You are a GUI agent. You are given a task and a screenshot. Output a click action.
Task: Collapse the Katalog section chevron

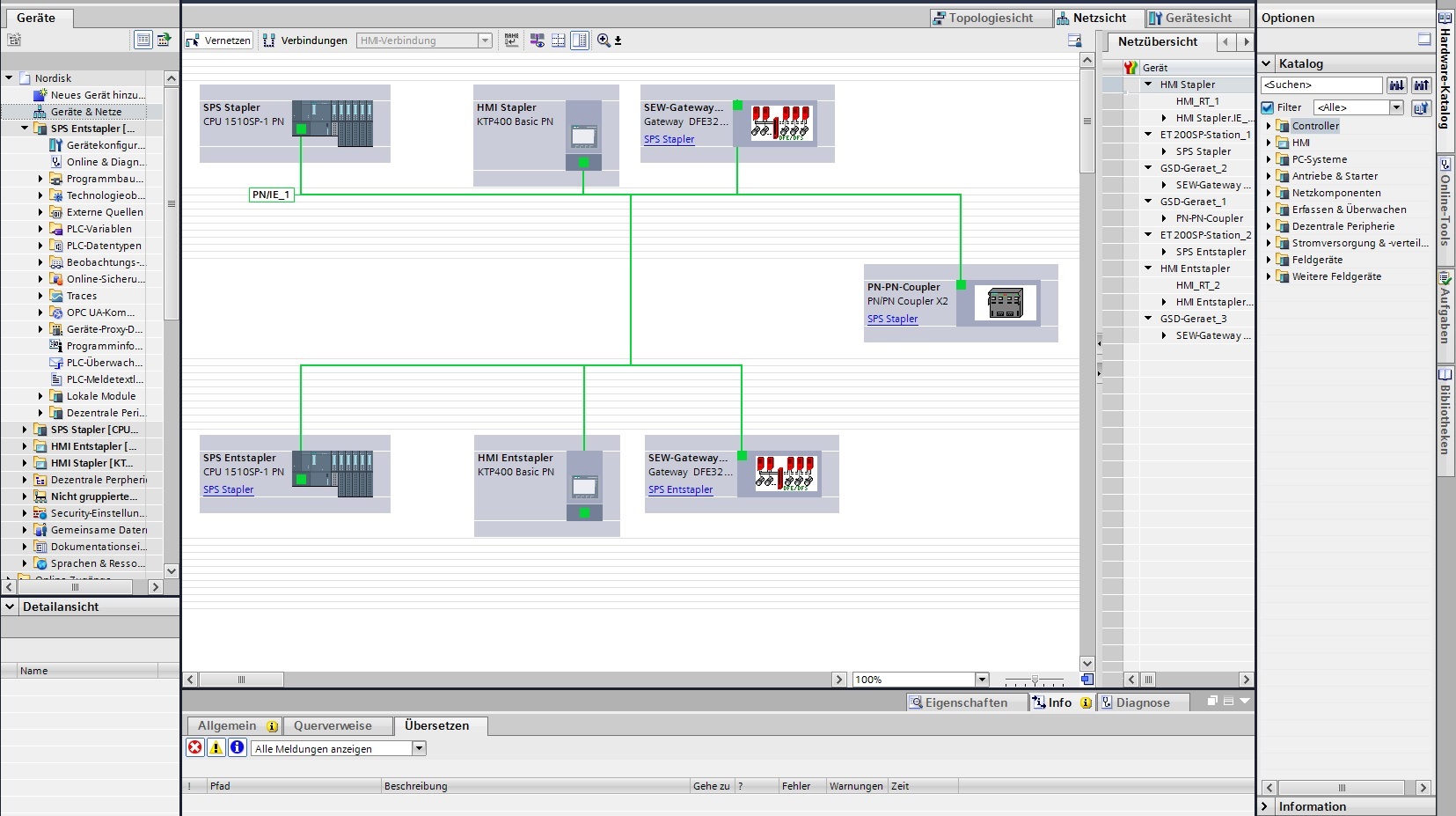[1267, 63]
